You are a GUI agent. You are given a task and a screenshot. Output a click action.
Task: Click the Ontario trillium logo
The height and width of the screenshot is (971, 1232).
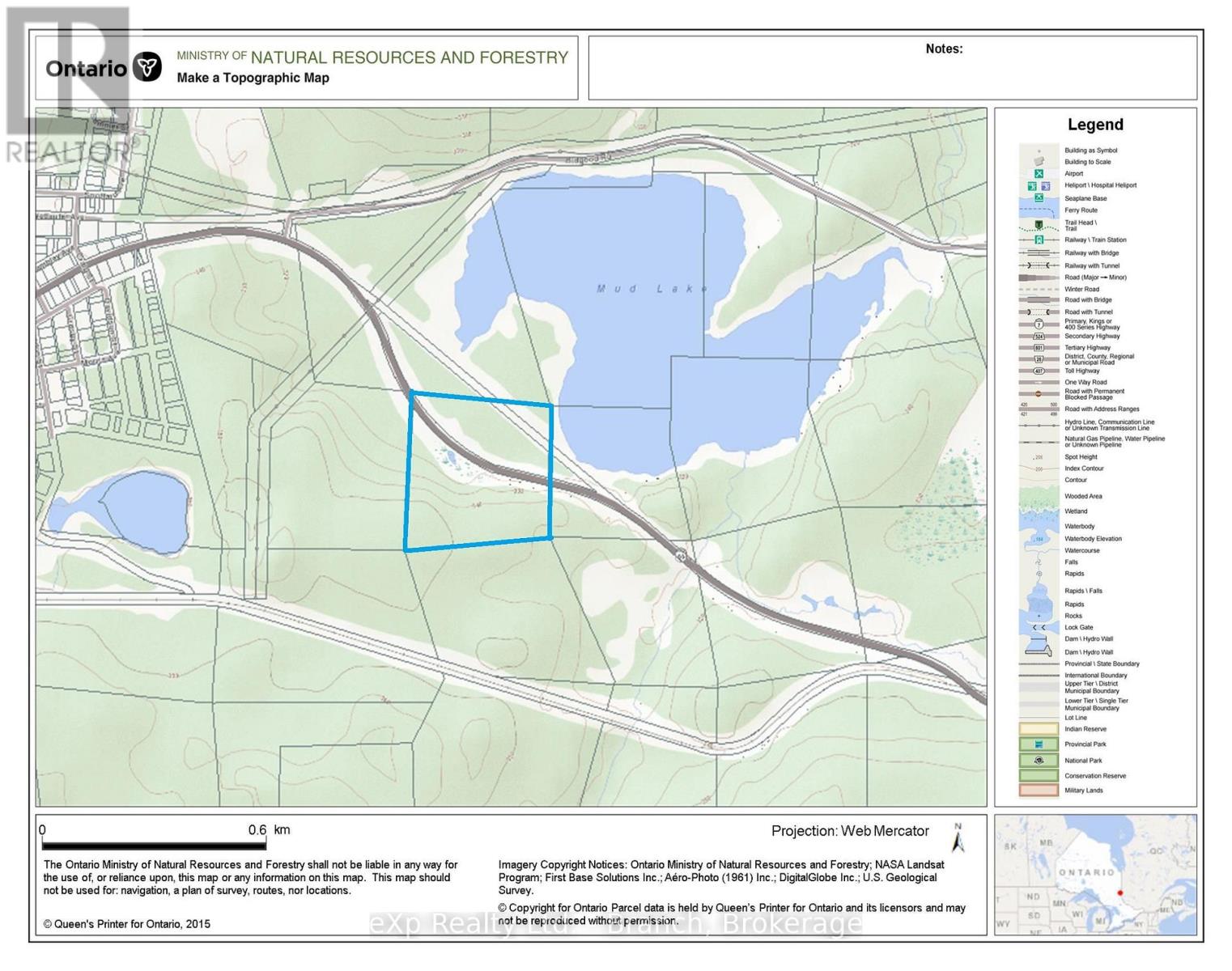[x=147, y=67]
